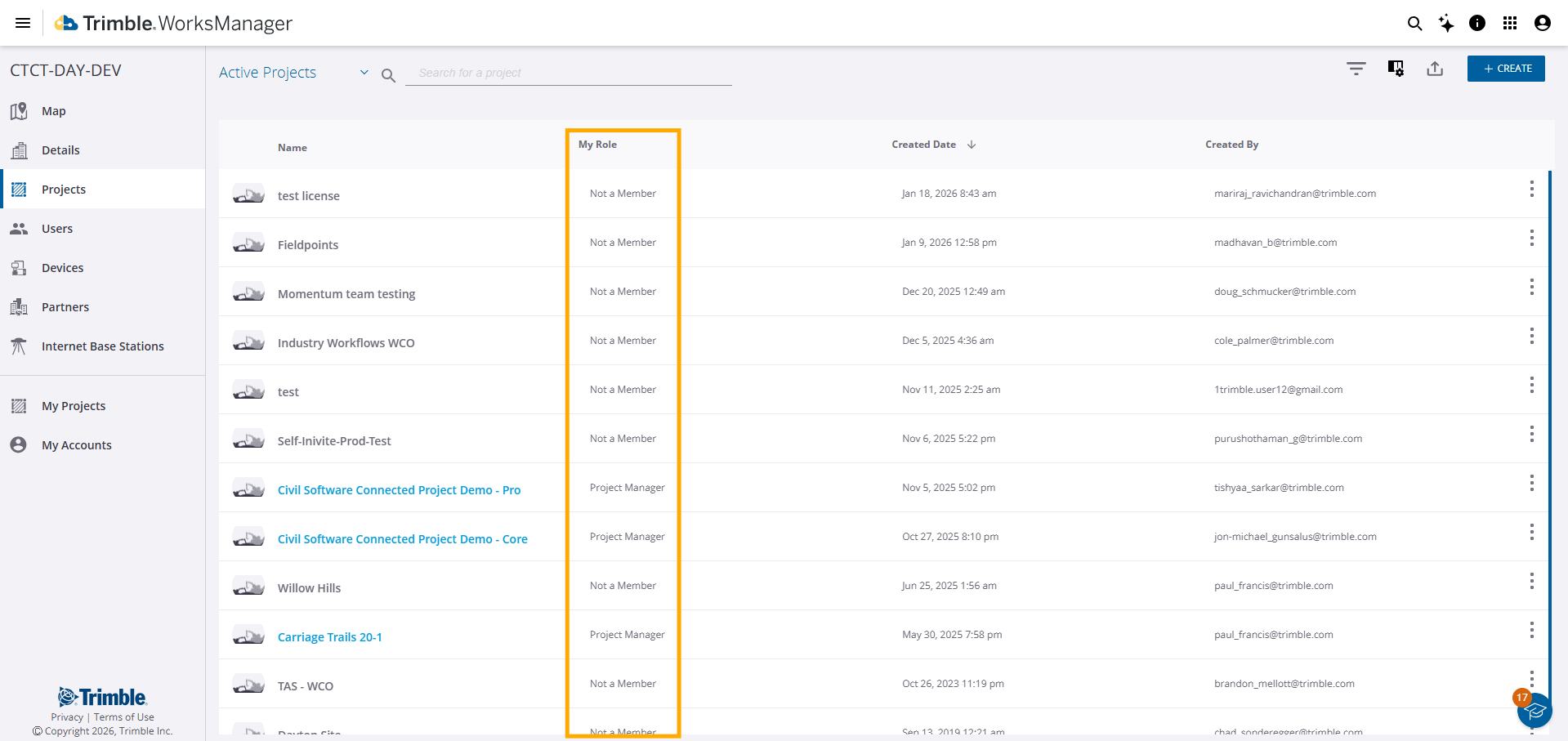Click the project search magnifier icon
The height and width of the screenshot is (741, 1568).
[x=388, y=75]
